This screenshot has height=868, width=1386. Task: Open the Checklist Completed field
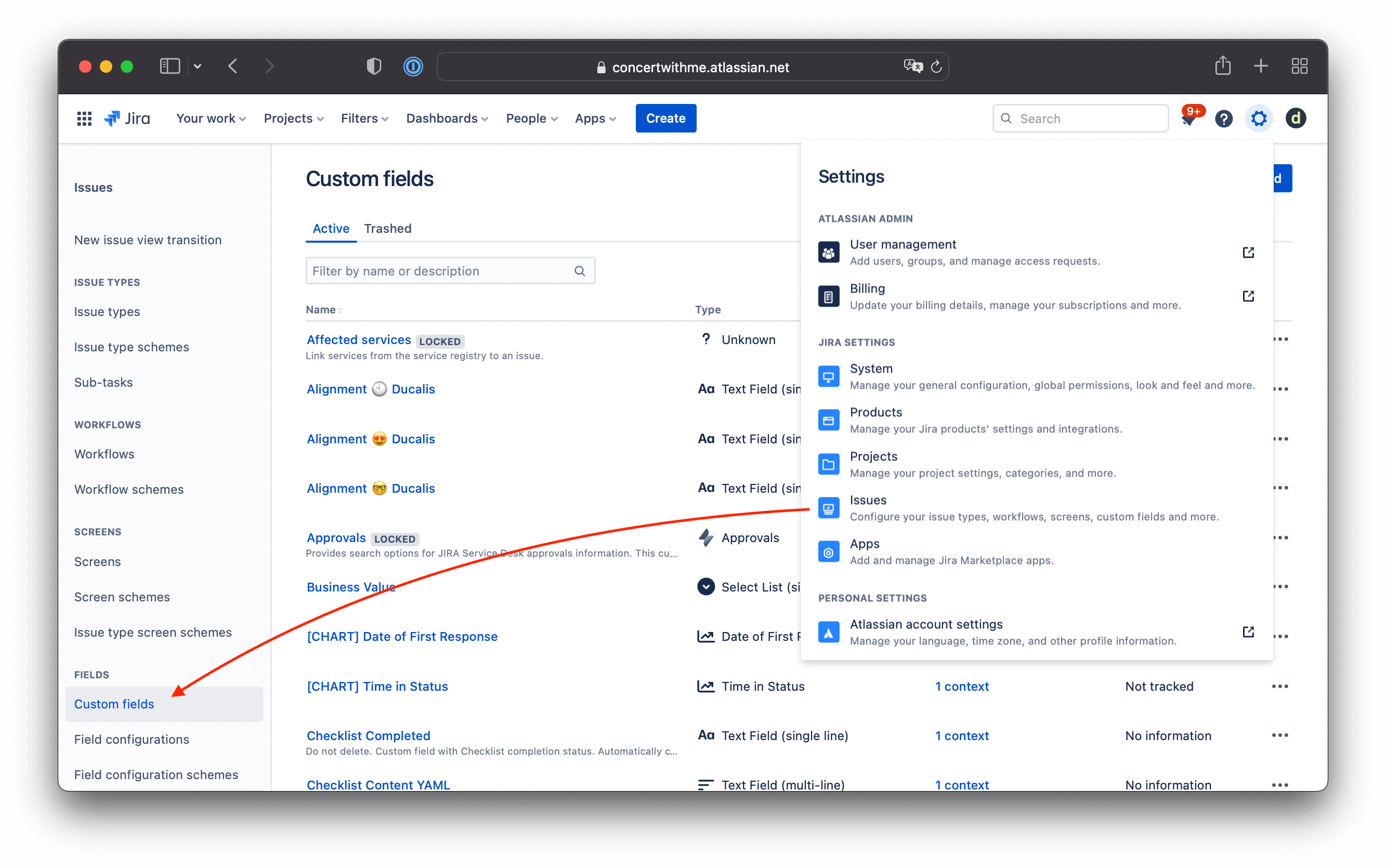tap(368, 735)
